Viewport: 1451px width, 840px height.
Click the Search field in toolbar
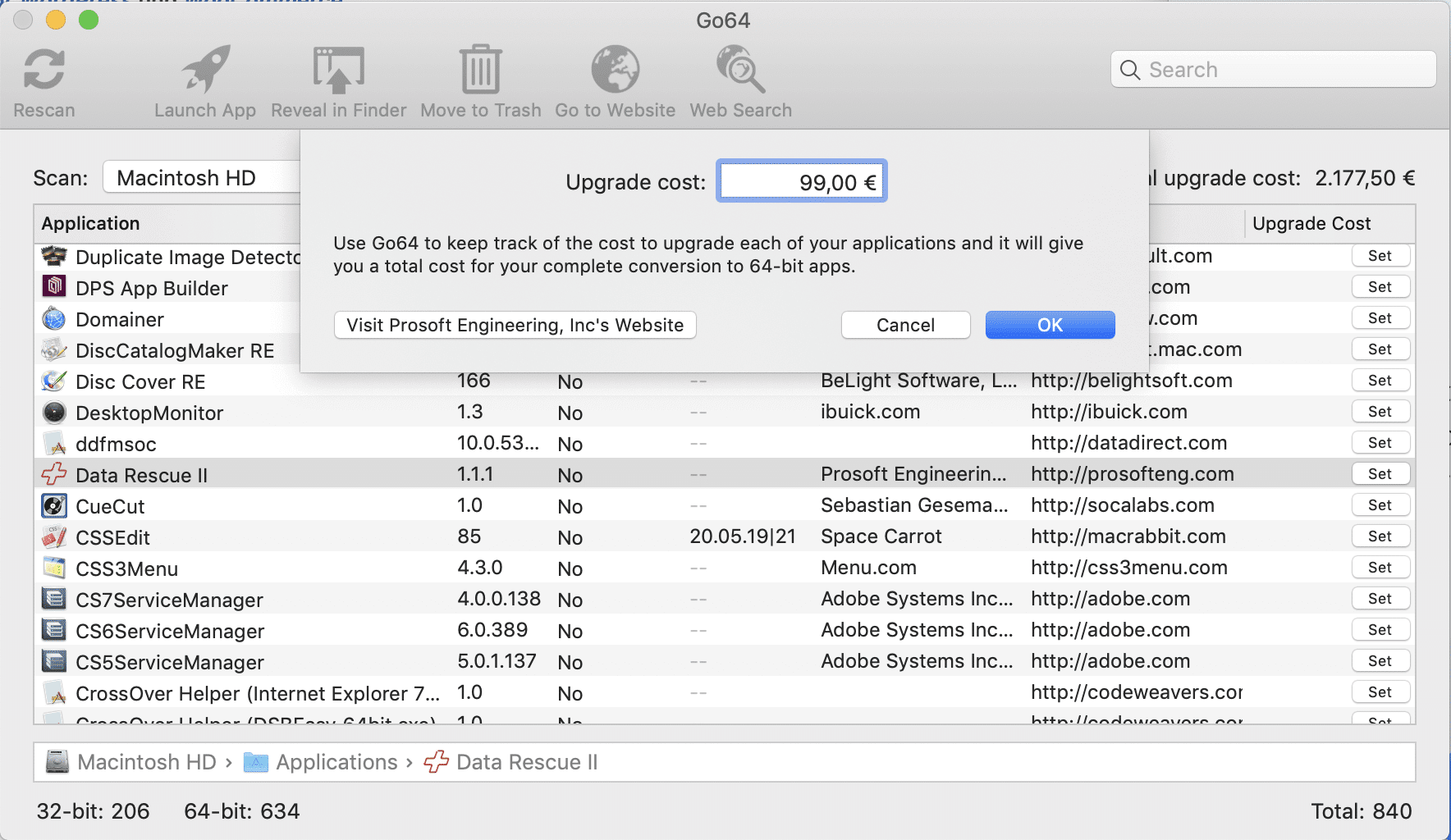tap(1273, 70)
